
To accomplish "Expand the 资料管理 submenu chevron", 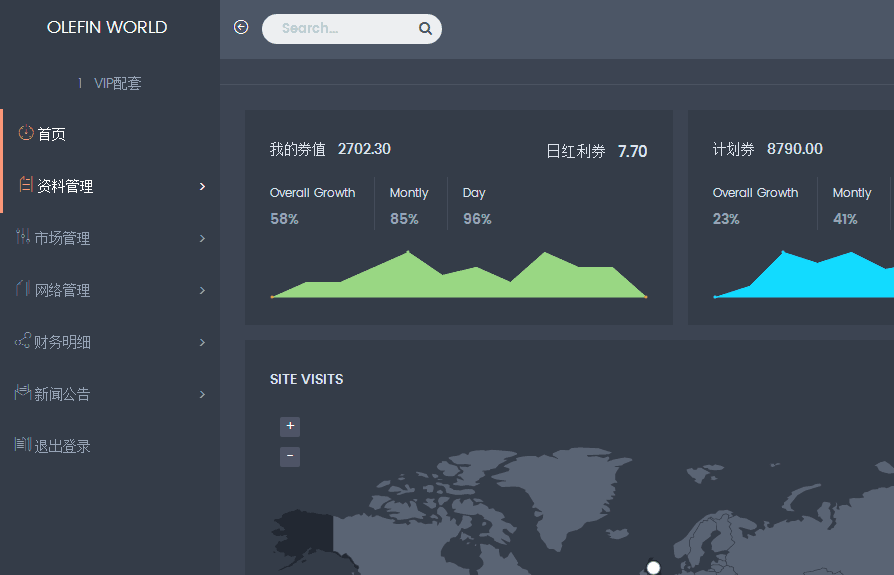I will point(202,186).
